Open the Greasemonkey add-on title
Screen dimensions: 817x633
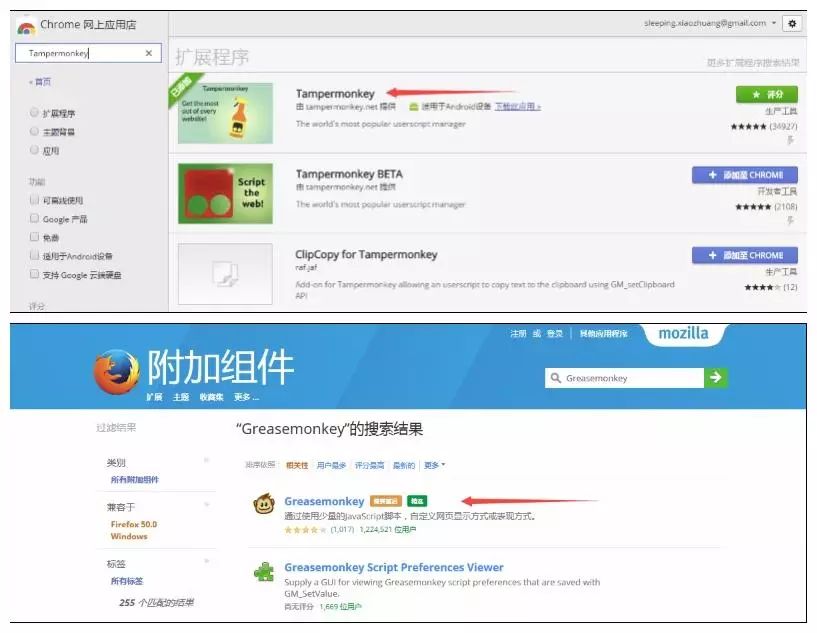tap(324, 501)
